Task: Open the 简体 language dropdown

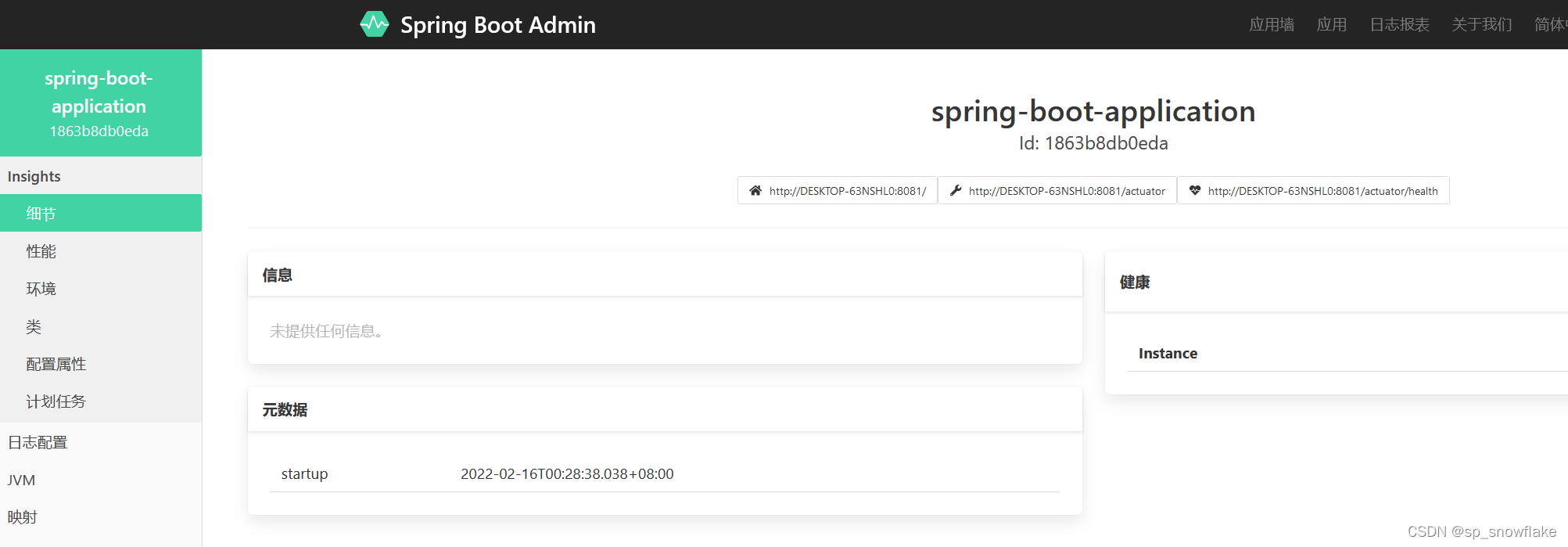Action: coord(1550,24)
